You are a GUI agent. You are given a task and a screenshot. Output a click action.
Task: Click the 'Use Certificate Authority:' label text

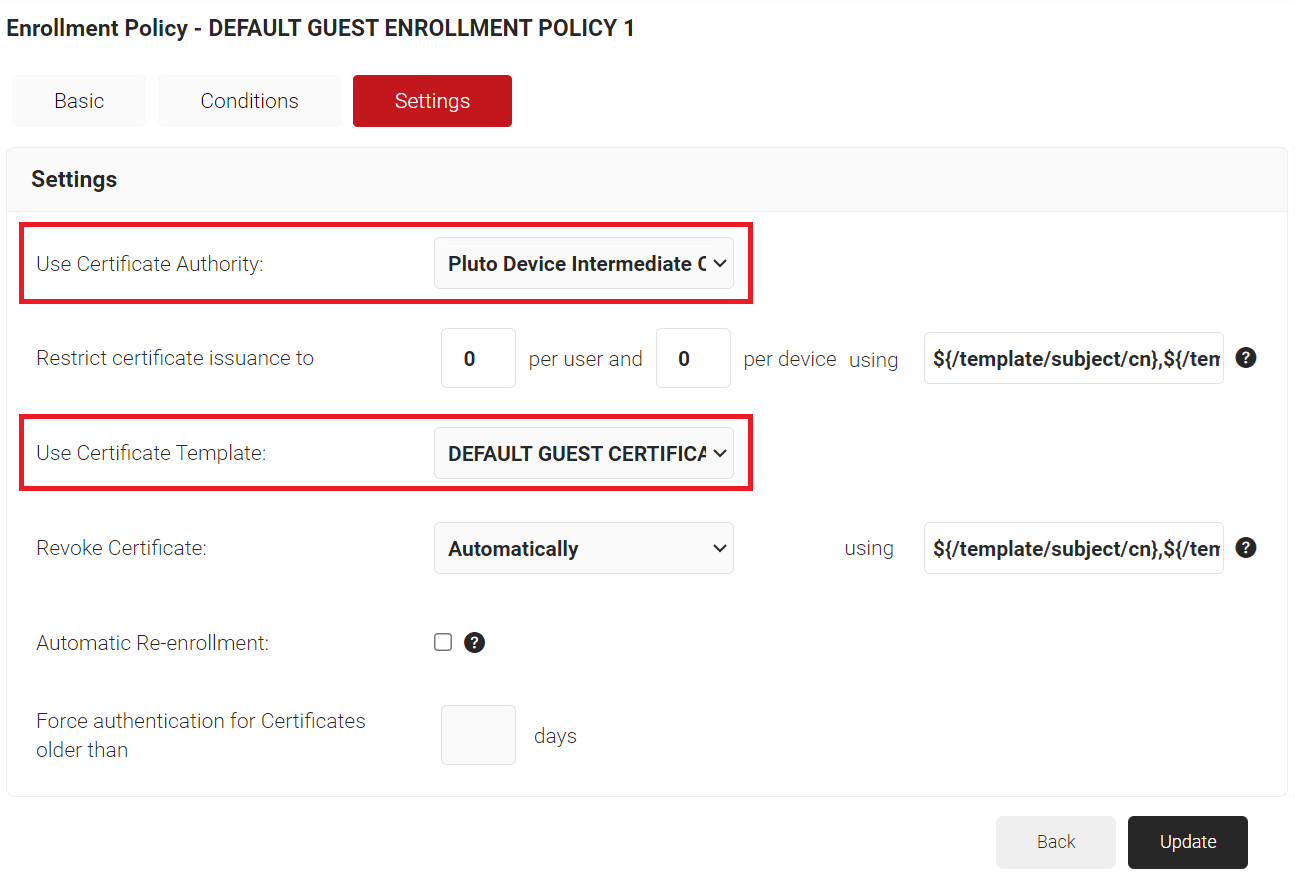[x=150, y=264]
